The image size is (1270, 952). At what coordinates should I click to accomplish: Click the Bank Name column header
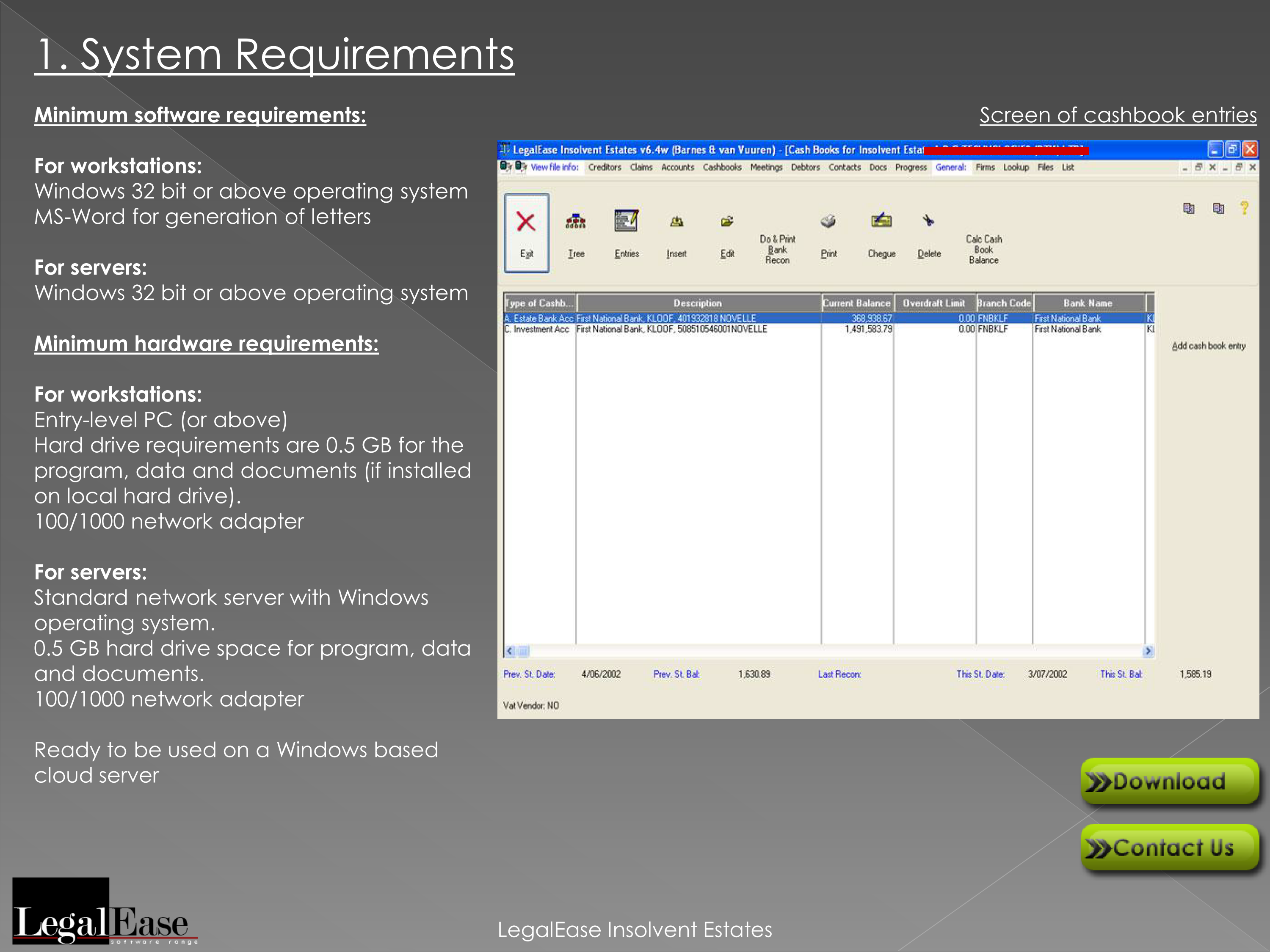(1088, 303)
